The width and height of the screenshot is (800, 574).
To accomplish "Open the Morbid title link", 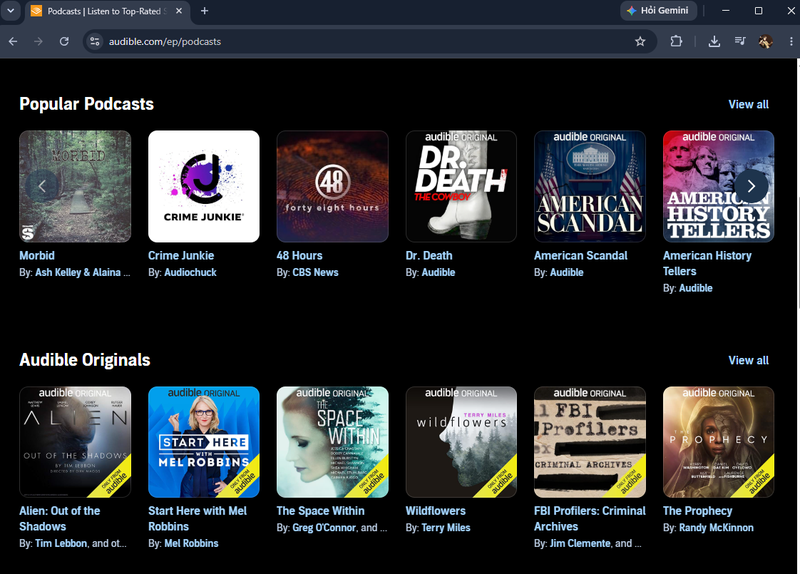I will tap(37, 256).
